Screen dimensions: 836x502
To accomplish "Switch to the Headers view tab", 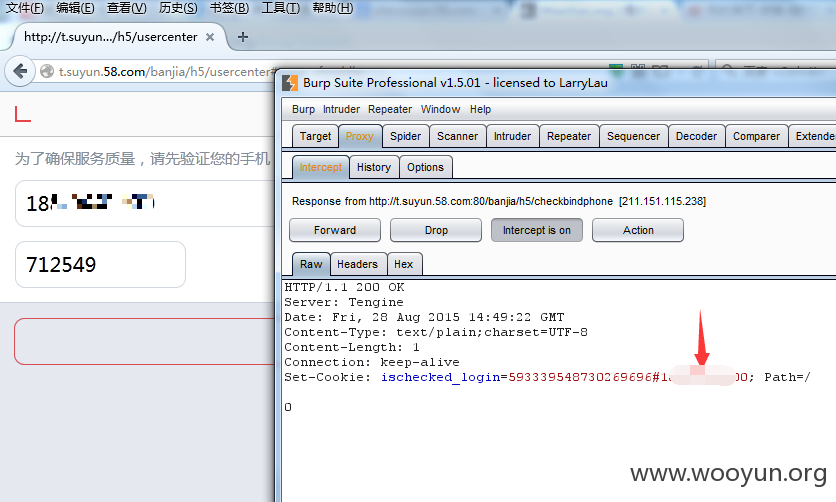I will point(357,264).
